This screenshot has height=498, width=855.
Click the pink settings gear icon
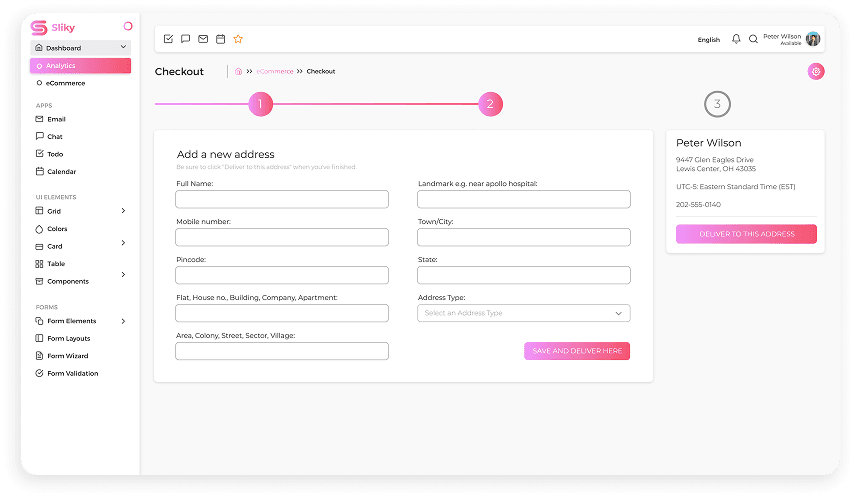[816, 71]
